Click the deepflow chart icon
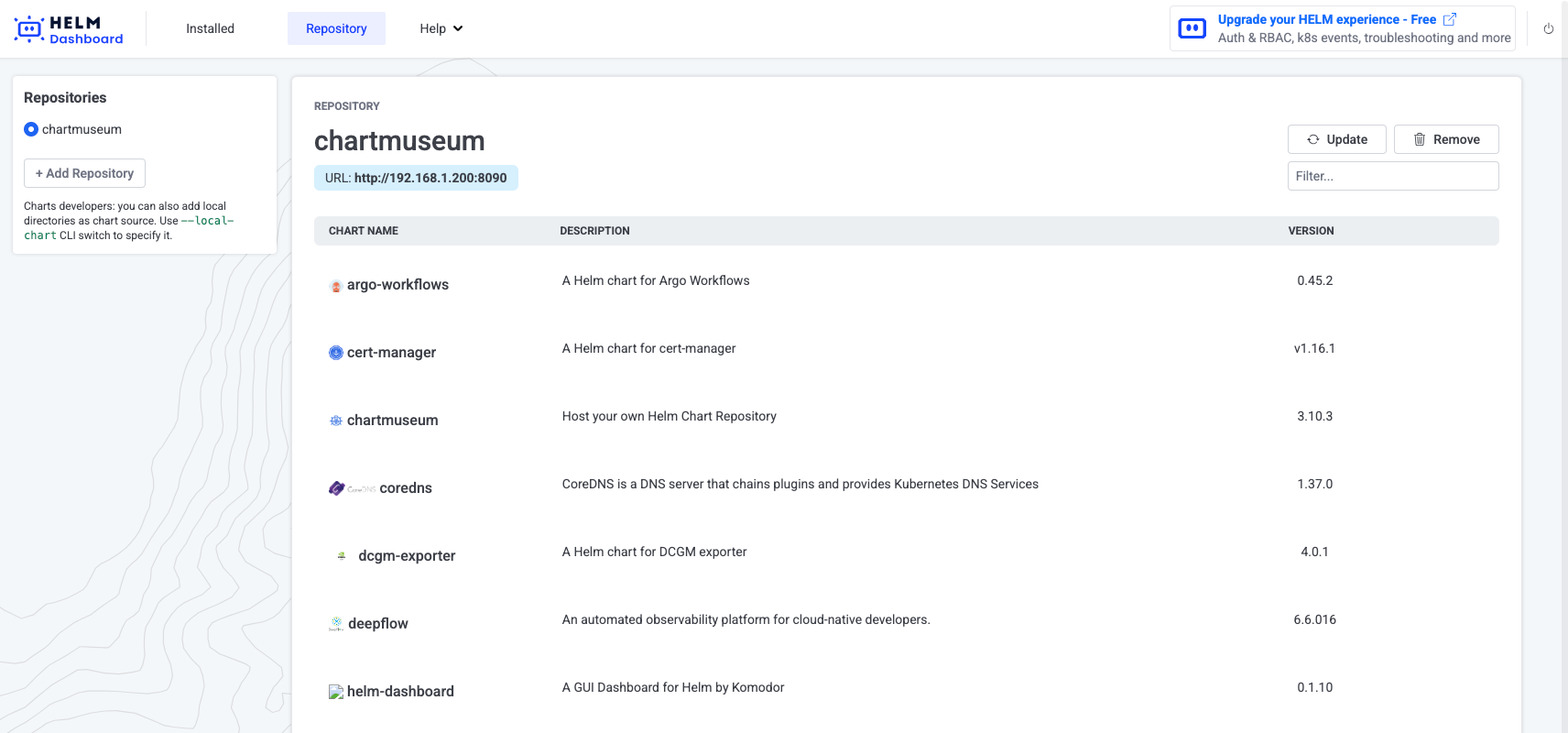The width and height of the screenshot is (1568, 733). 336,624
